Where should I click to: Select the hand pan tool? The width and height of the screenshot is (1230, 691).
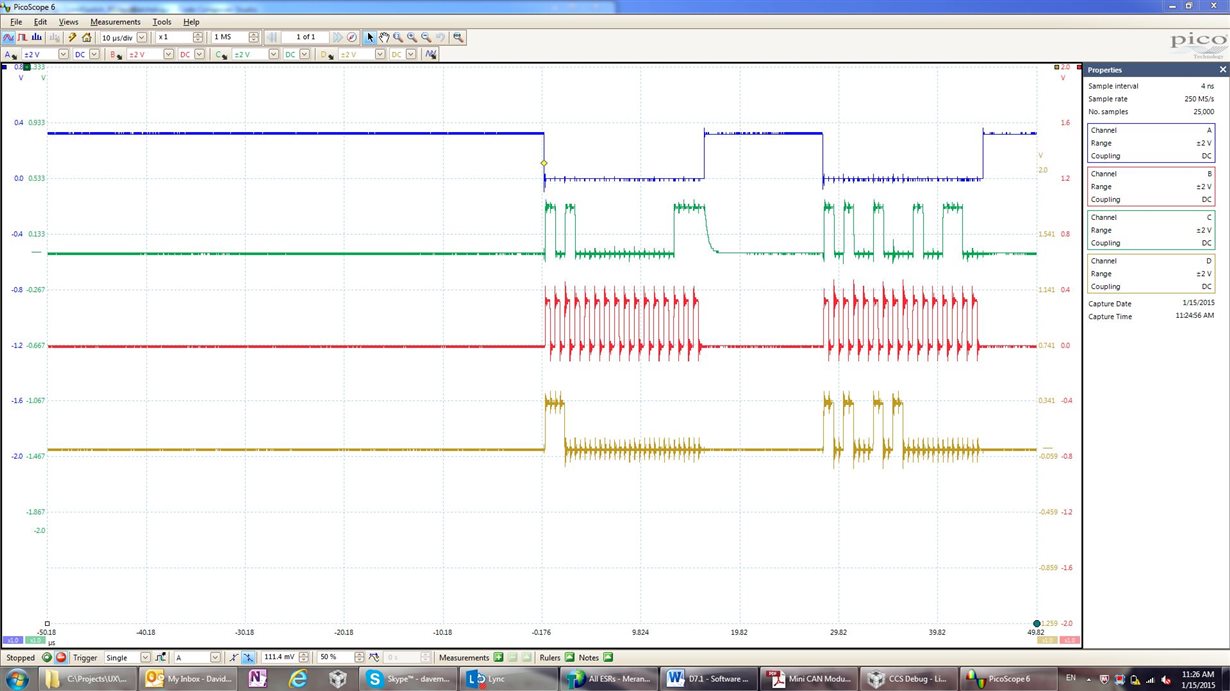(x=384, y=37)
